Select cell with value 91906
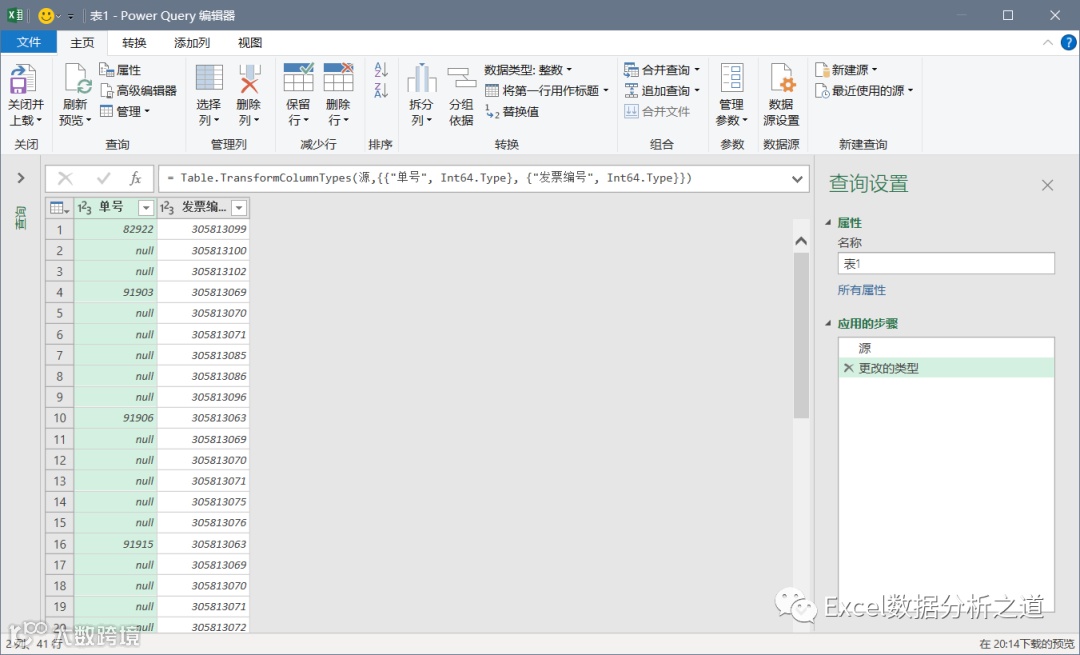 tap(116, 418)
